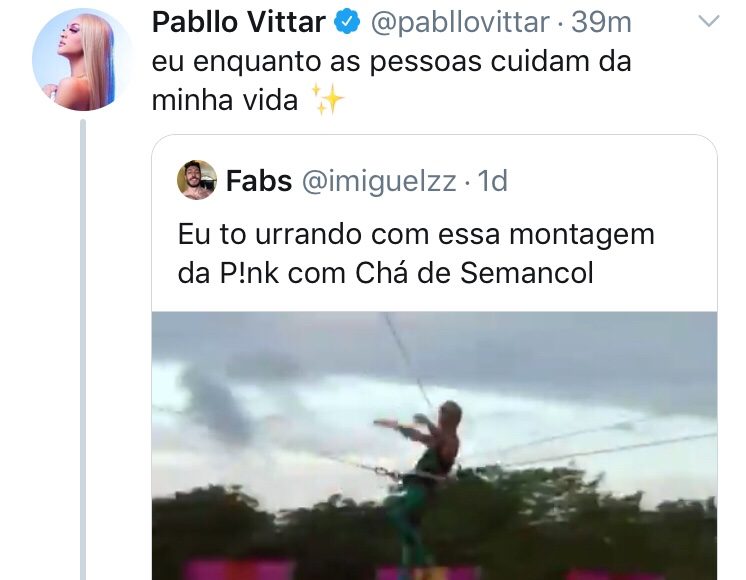Open Fabs' small profile avatar

[x=196, y=180]
